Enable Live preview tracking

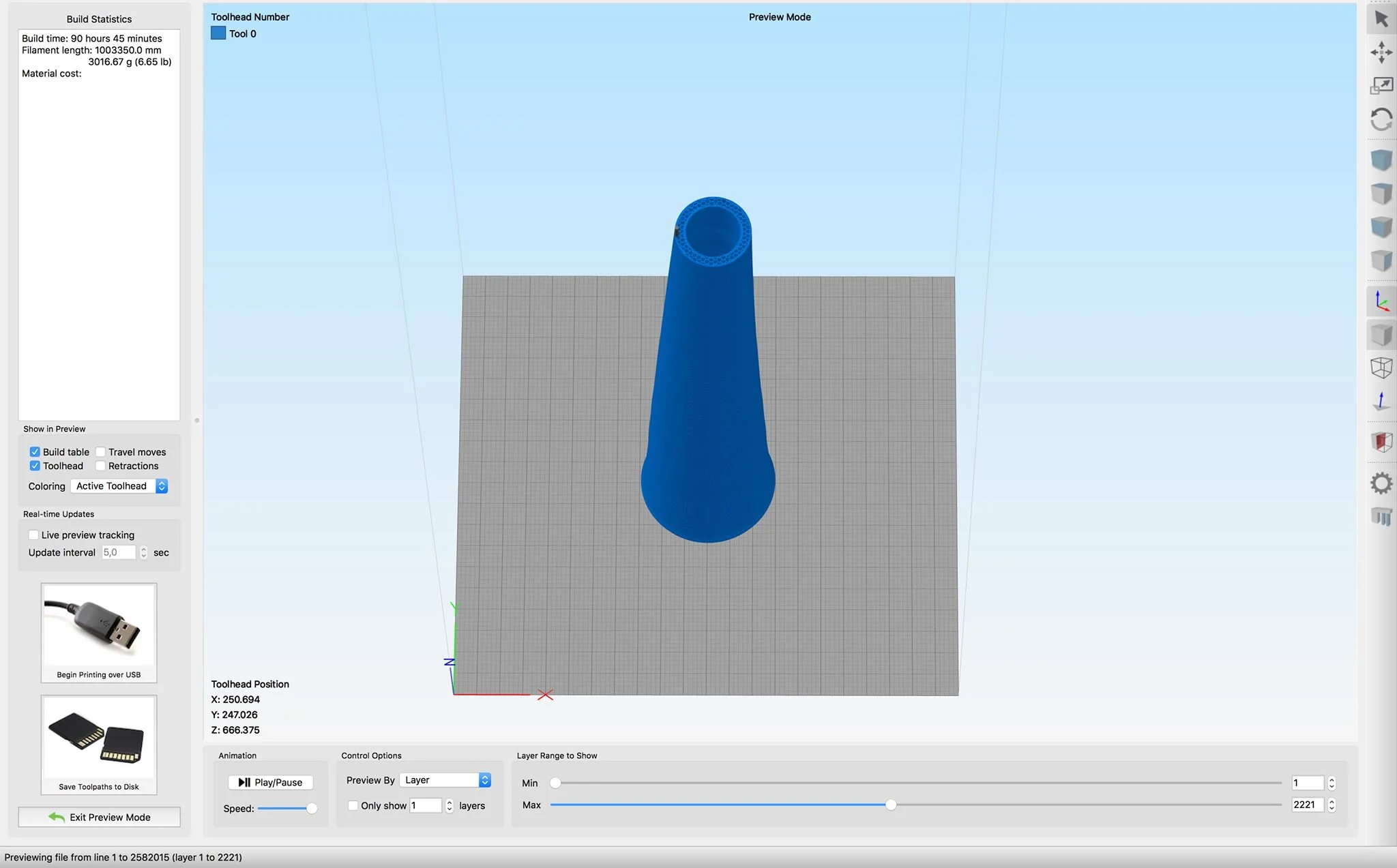[33, 535]
